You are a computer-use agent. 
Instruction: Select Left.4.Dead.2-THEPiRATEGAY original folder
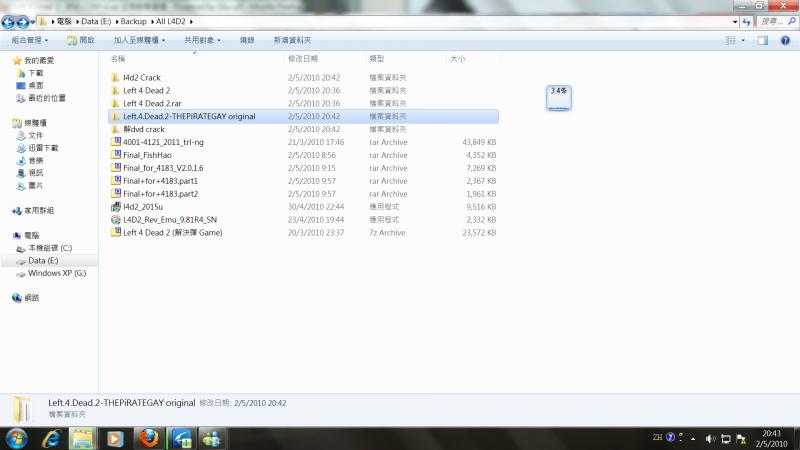303,116
